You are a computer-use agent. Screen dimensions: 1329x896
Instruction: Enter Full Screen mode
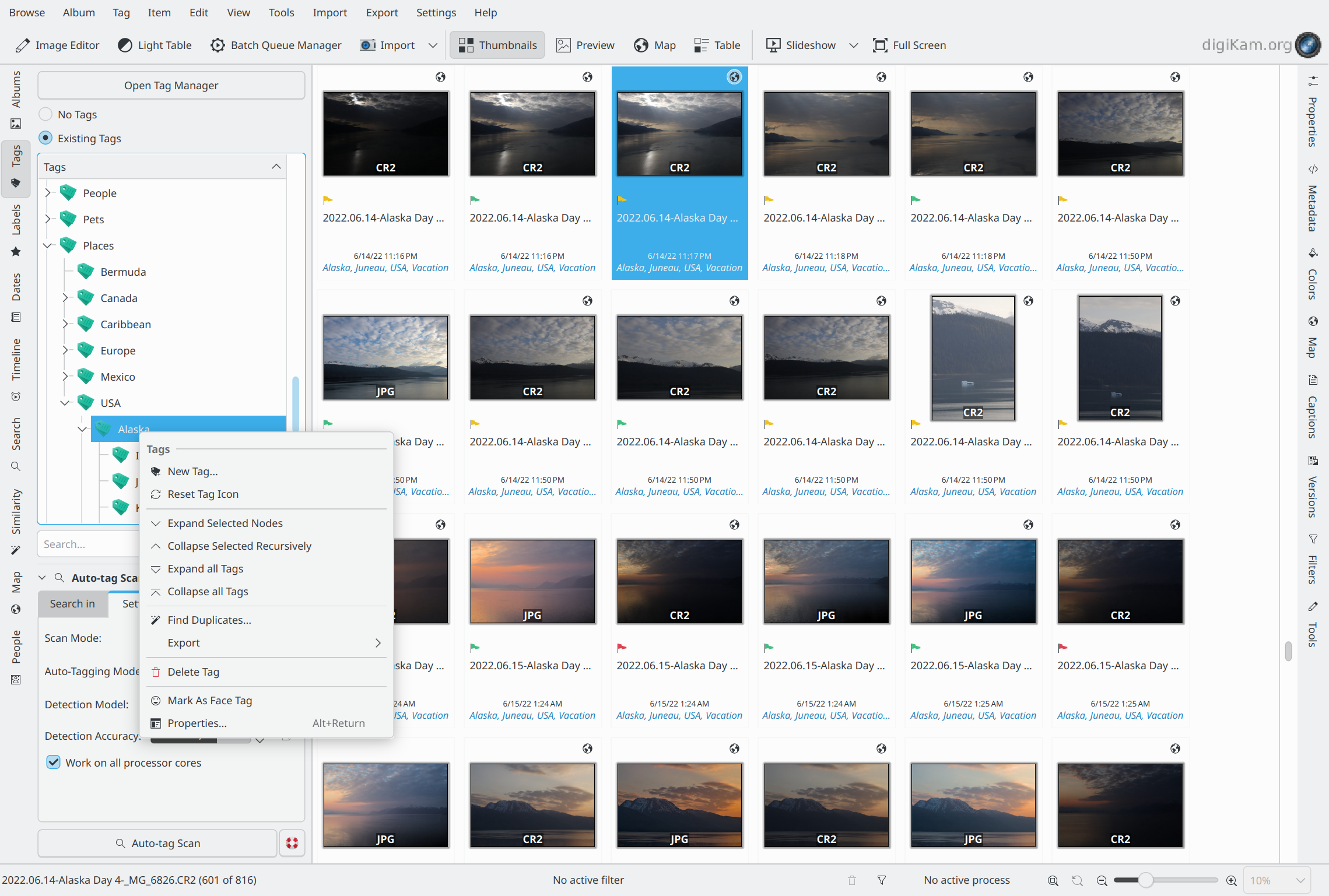[x=909, y=45]
